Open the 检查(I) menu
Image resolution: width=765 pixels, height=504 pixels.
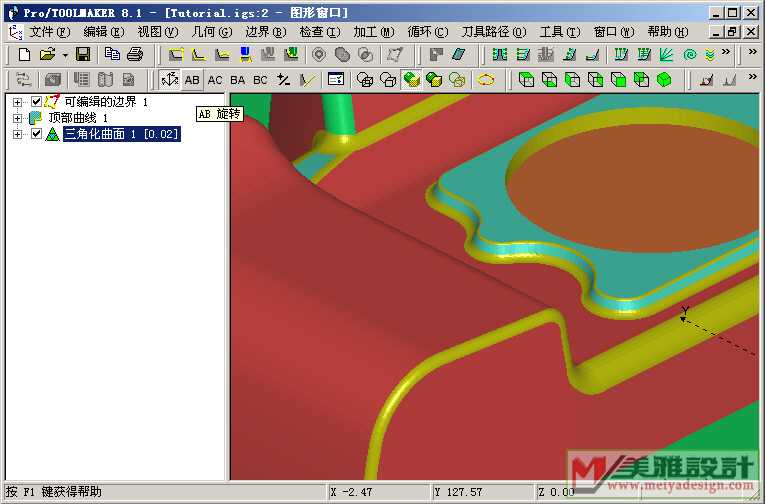(x=320, y=32)
